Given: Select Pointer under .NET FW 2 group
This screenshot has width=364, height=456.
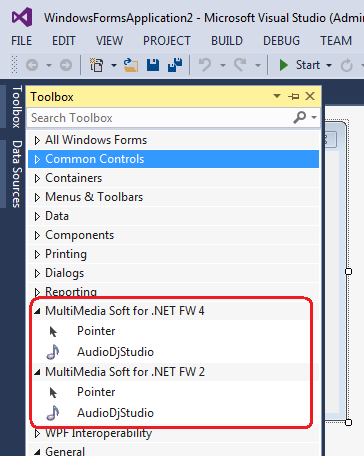Looking at the screenshot, I should point(96,392).
